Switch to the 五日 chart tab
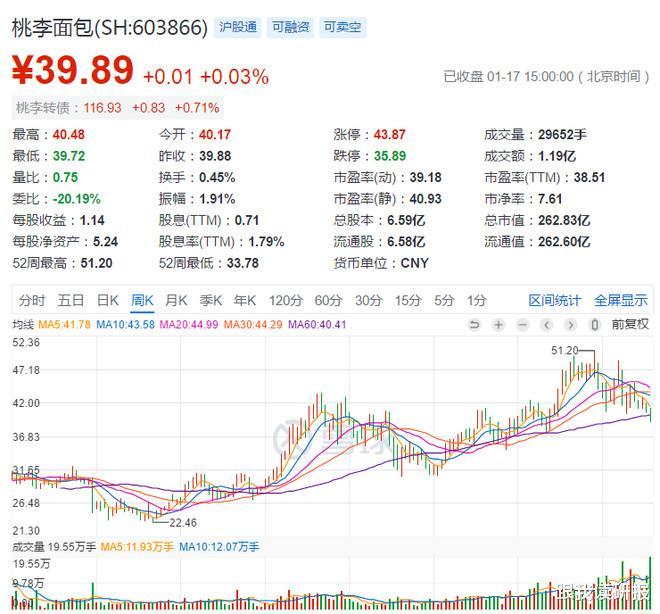This screenshot has width=660, height=614. point(71,300)
